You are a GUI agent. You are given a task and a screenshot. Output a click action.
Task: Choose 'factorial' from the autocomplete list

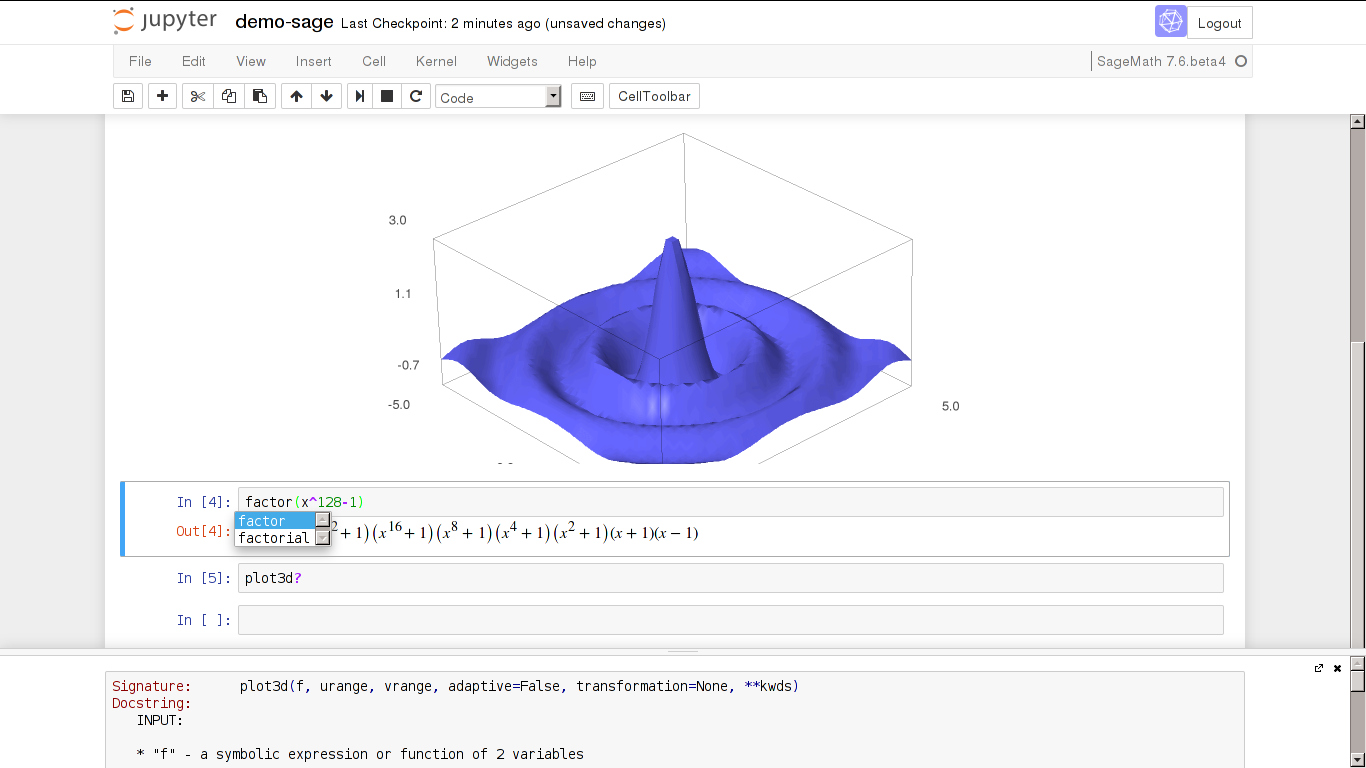point(274,538)
